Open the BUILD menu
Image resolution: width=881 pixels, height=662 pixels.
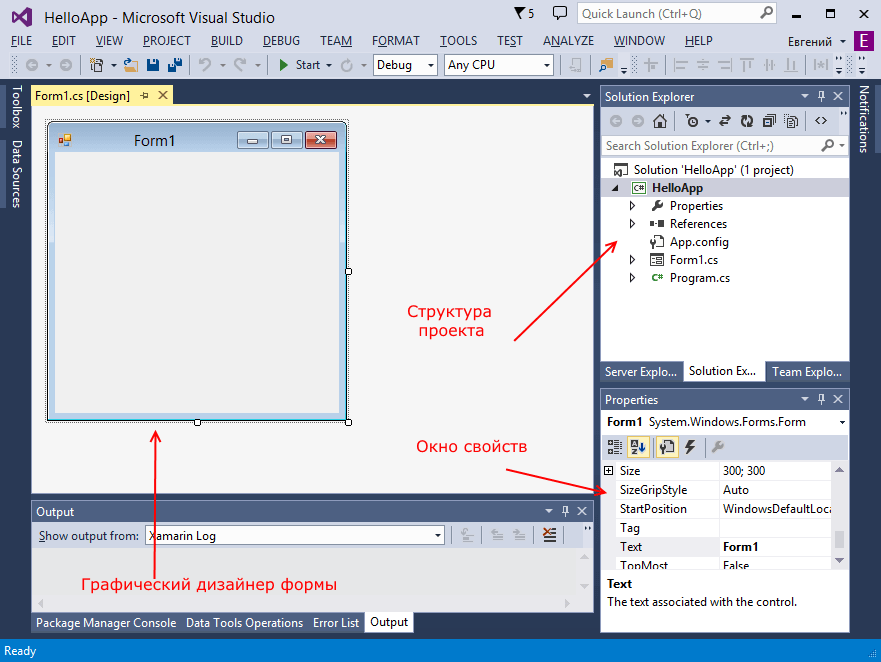(x=226, y=41)
